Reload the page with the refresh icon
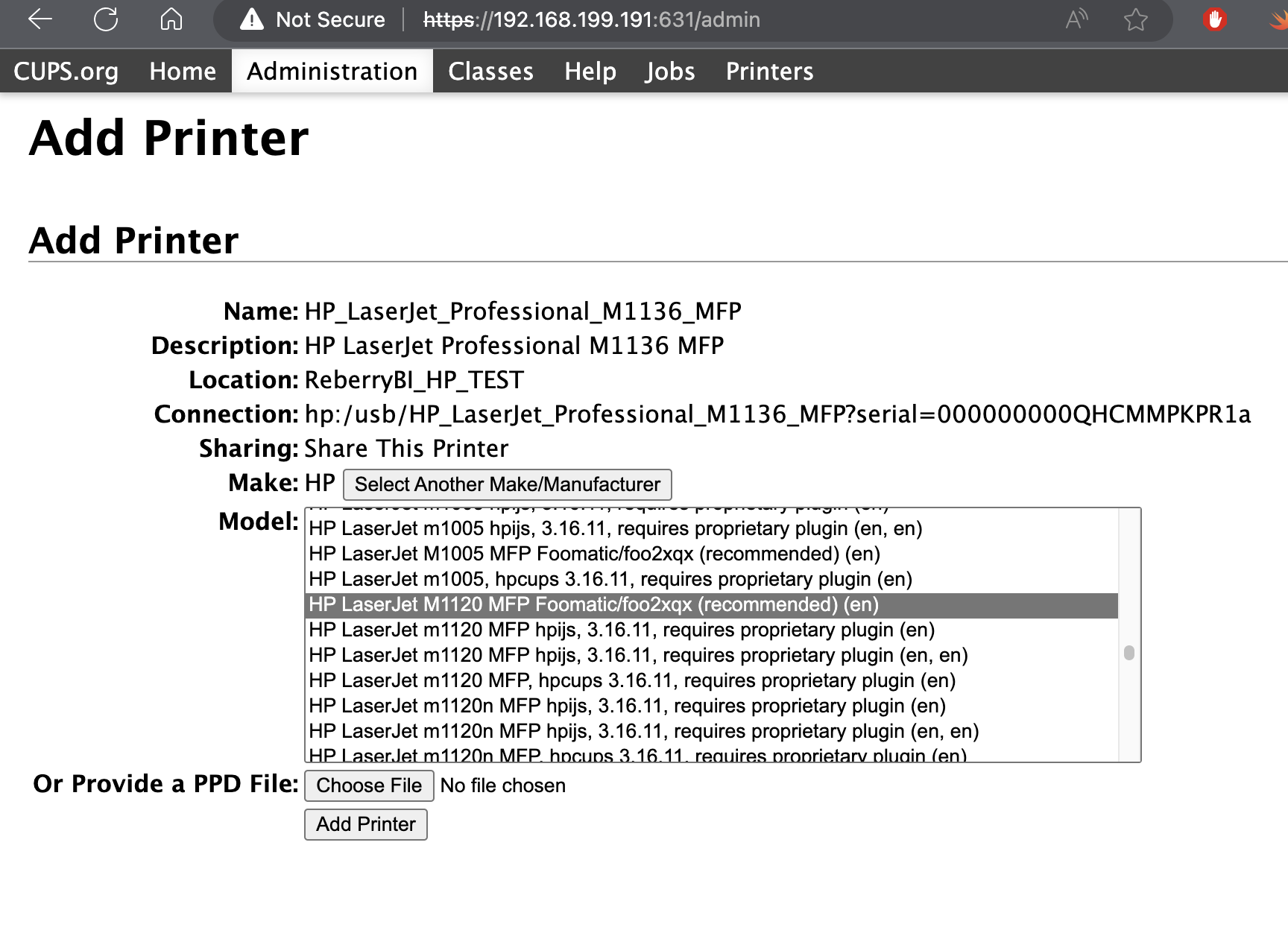Screen dimensions: 1288x936 pyautogui.click(x=106, y=19)
